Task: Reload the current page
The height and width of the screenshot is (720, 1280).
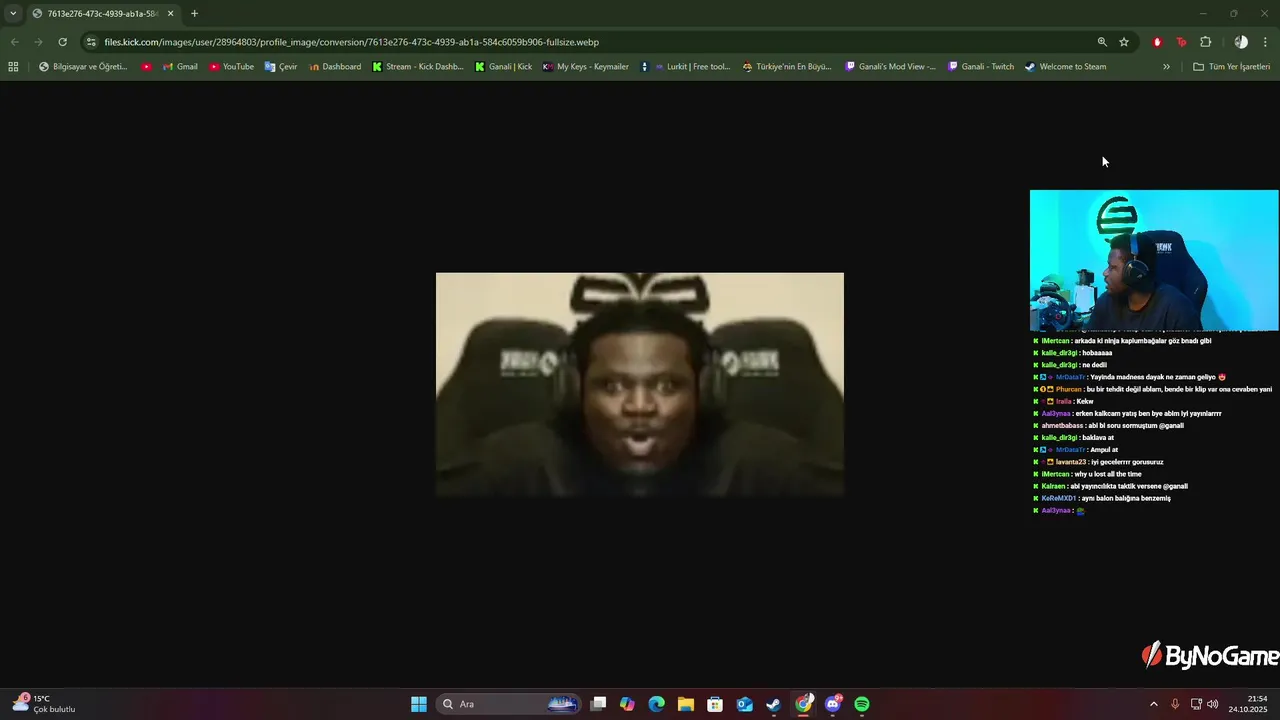Action: point(62,42)
